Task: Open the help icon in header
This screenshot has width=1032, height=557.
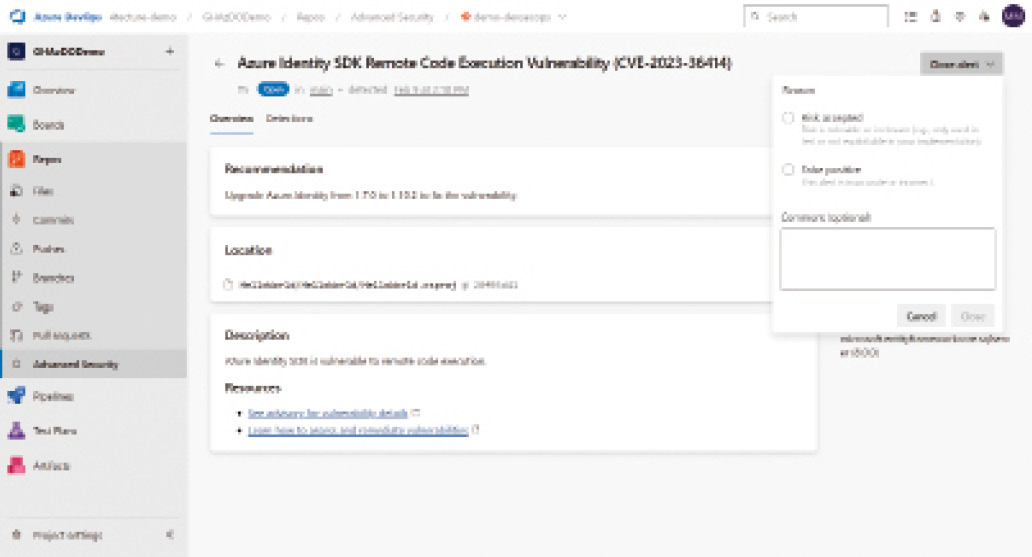Action: tap(960, 16)
